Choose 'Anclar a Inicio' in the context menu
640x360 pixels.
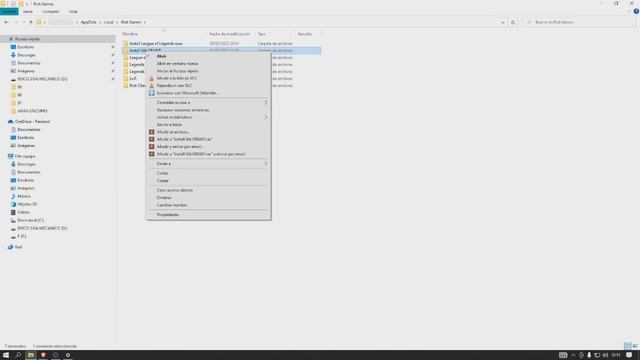169,124
